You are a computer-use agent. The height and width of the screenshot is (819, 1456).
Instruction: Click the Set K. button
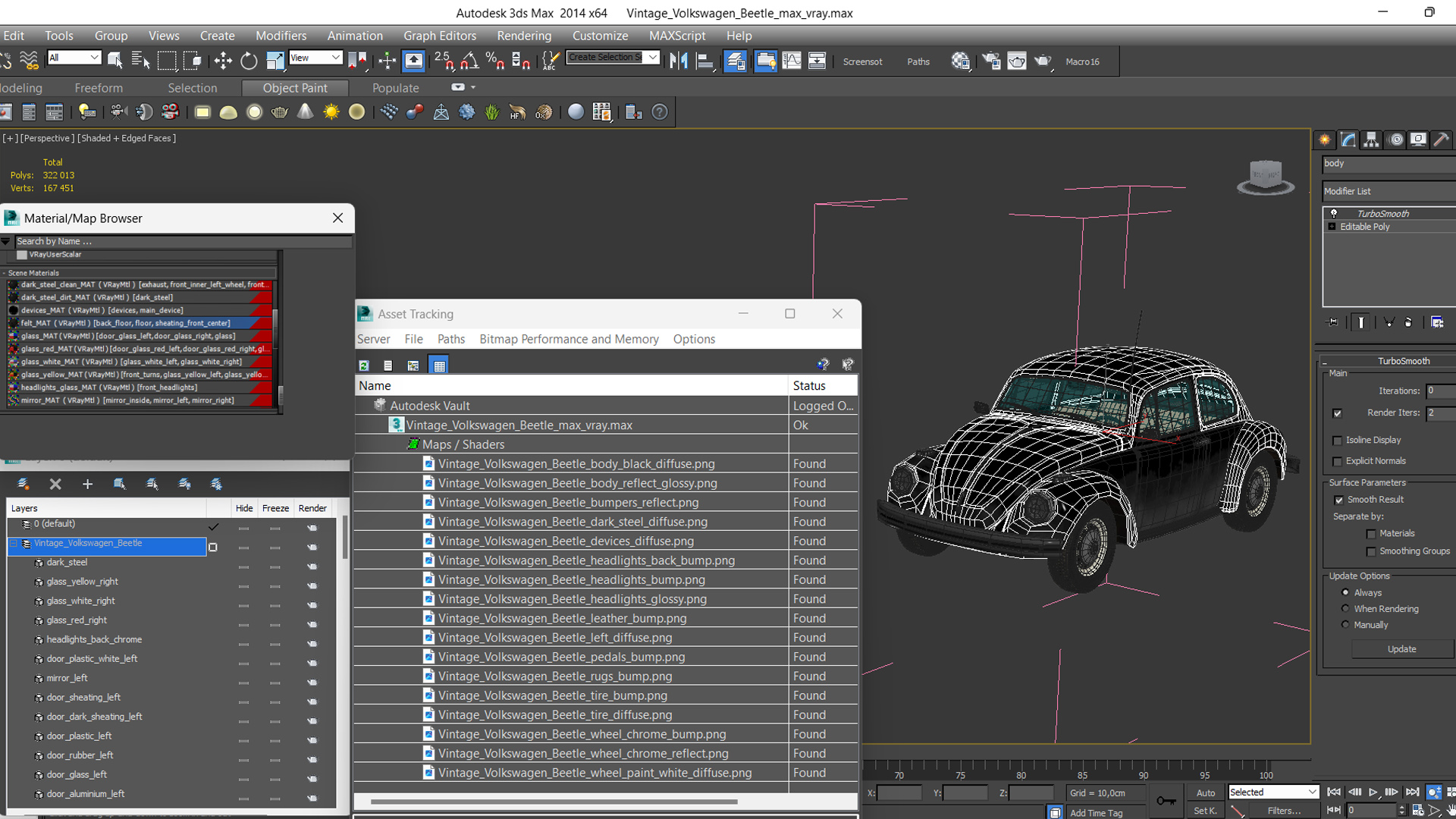coord(1205,811)
